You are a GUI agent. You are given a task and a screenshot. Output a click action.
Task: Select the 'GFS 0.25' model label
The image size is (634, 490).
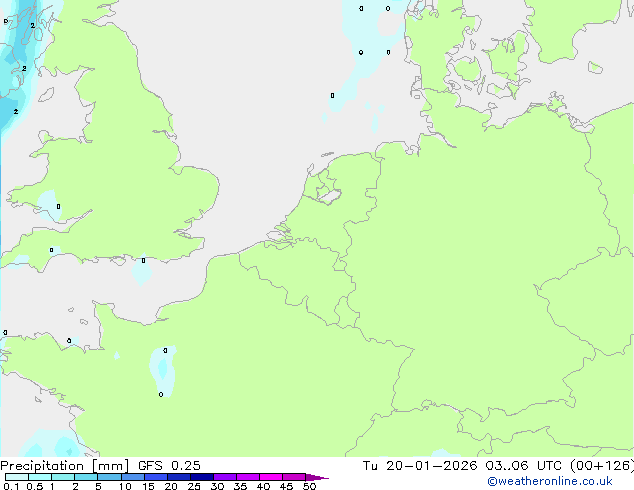[x=169, y=466]
